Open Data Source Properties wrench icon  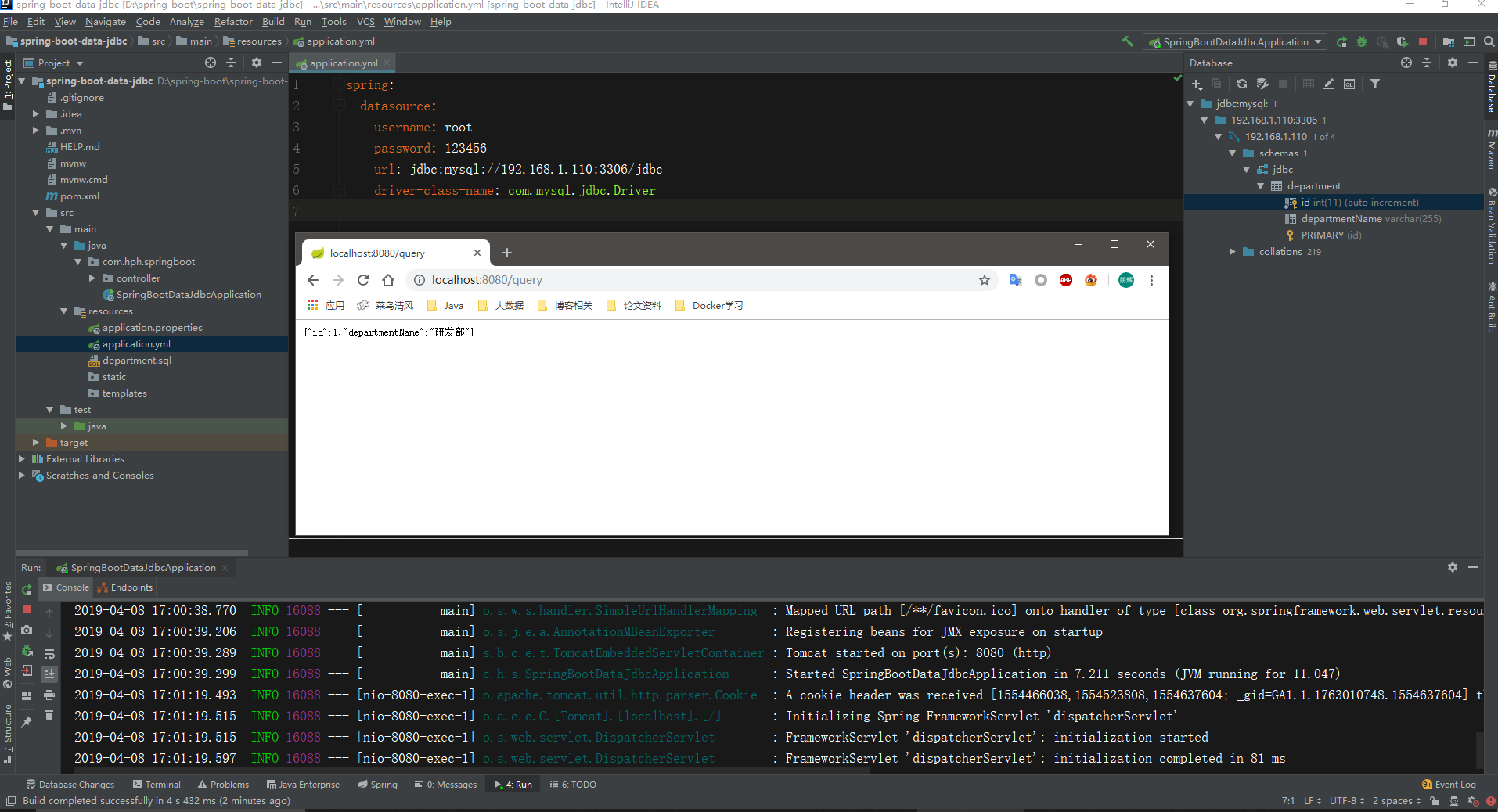[1262, 84]
